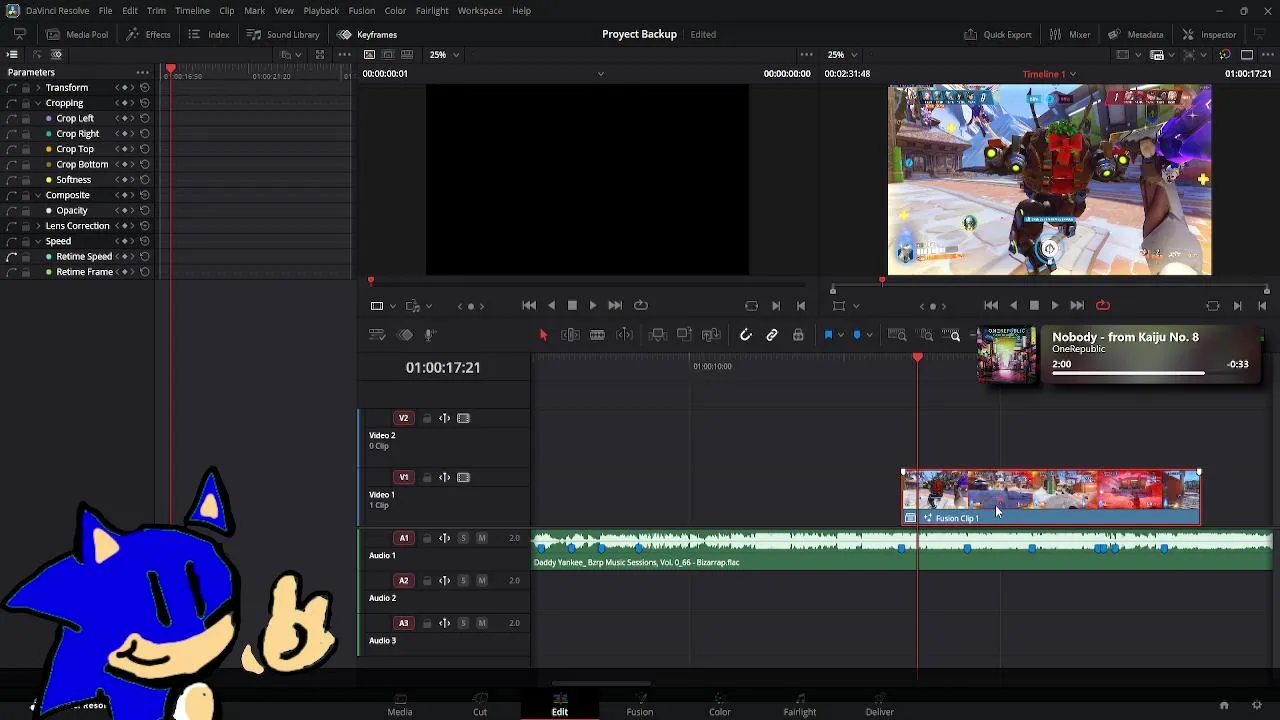Disable the Video 1 track filmstrip toggle
The height and width of the screenshot is (720, 1280).
point(463,478)
